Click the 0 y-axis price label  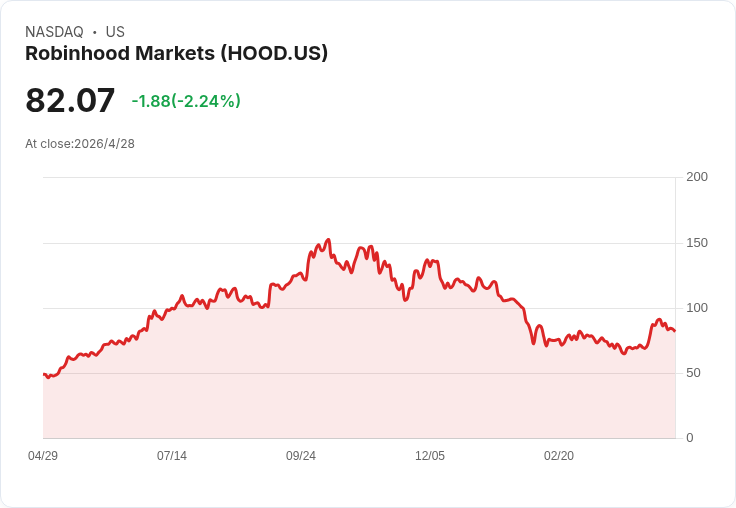(690, 438)
